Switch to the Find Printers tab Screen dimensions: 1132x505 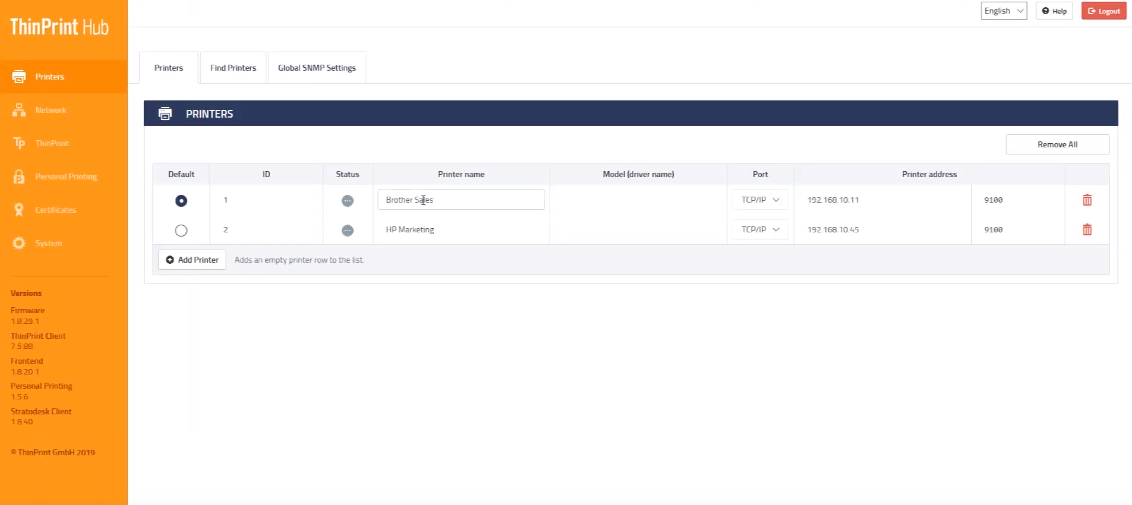tap(233, 68)
